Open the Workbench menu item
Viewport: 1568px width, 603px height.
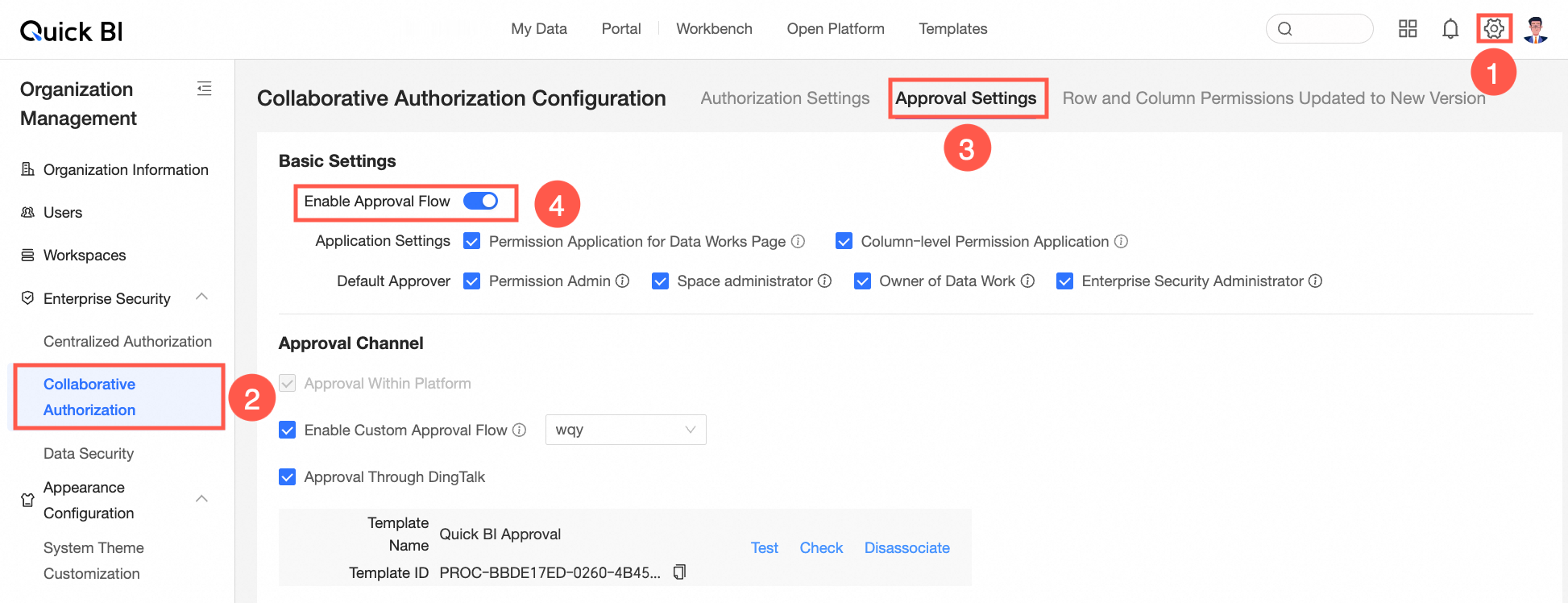pos(714,29)
